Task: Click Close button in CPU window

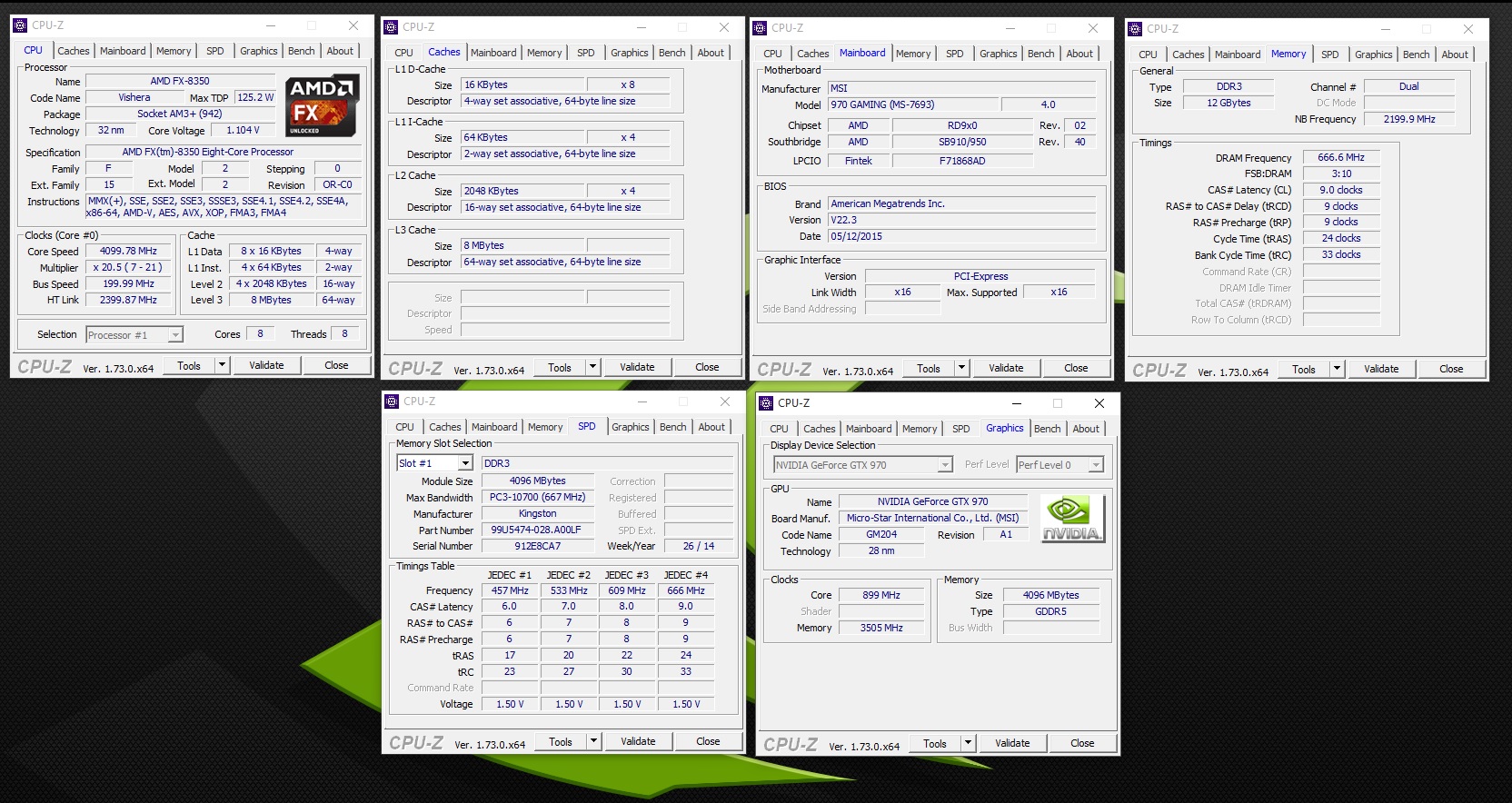Action: 336,365
